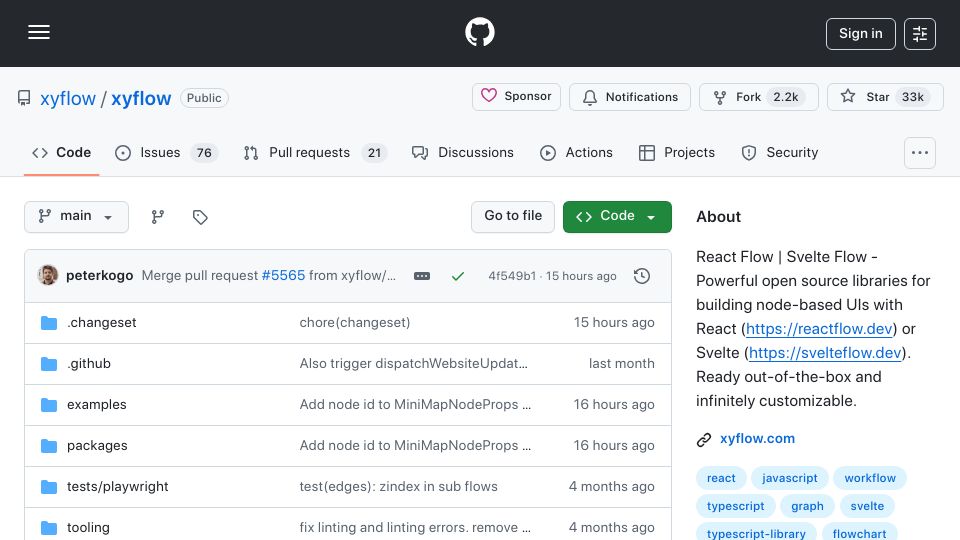Open appearance settings icon beside Sign in
This screenshot has height=540, width=960.
click(920, 34)
